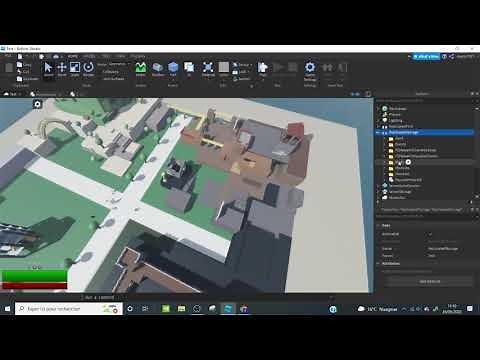Select the Test place document tab
Screen dimensions: 480x360
[x=13, y=94]
